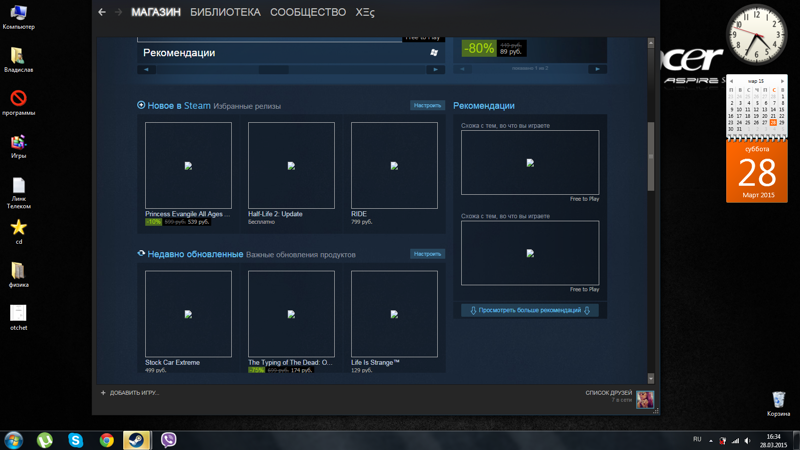This screenshot has width=800, height=450.
Task: Go forward with the Steam forward arrow
Action: [118, 12]
